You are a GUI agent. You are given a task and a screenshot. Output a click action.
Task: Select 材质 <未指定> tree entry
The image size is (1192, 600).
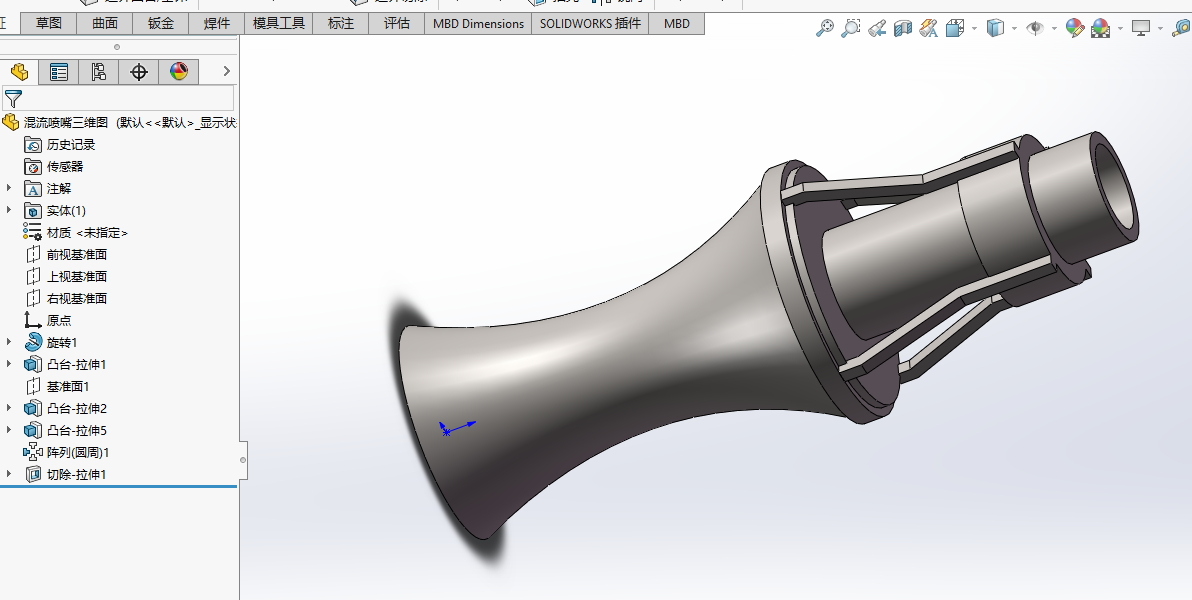click(x=86, y=233)
